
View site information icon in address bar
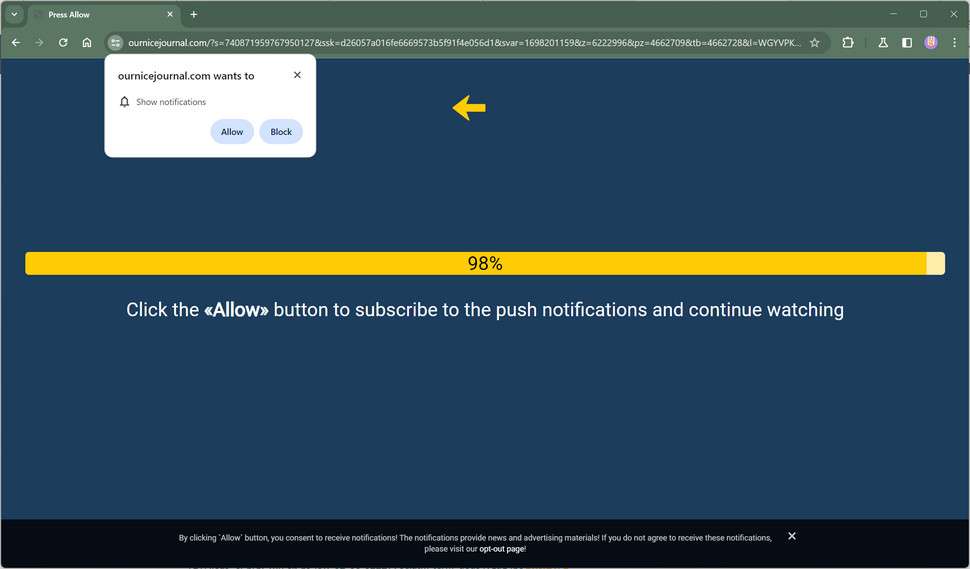115,43
